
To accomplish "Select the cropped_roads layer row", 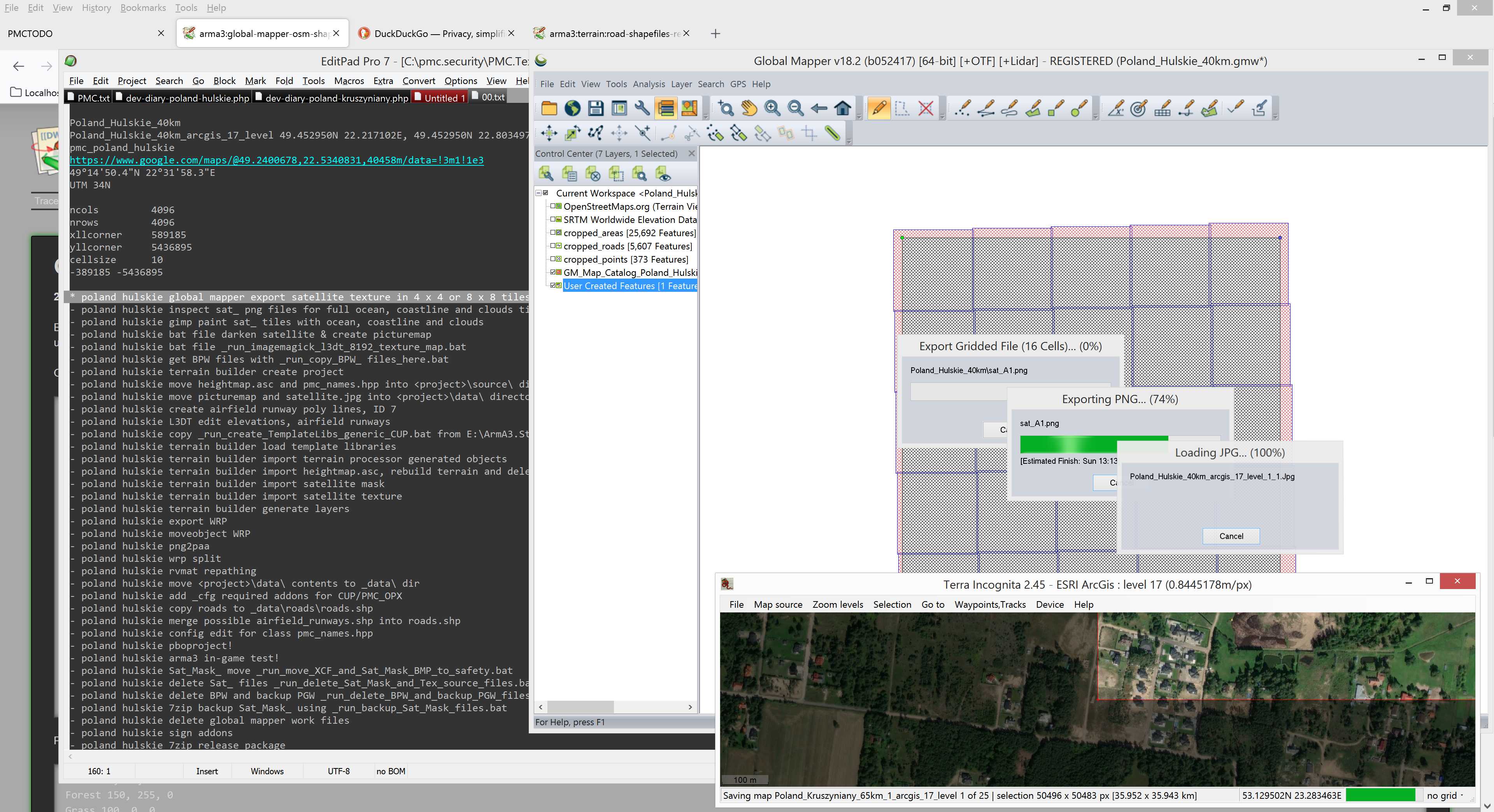I will pos(628,246).
